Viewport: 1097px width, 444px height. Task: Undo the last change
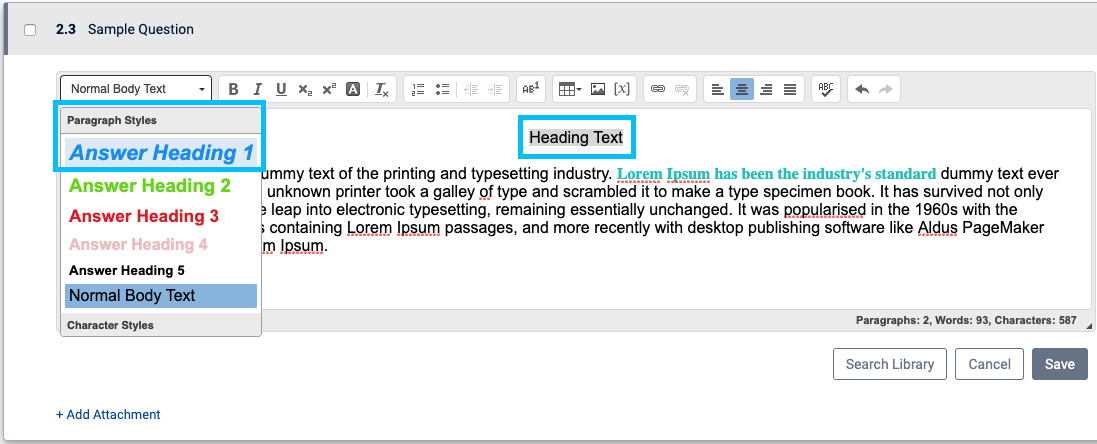click(x=863, y=89)
